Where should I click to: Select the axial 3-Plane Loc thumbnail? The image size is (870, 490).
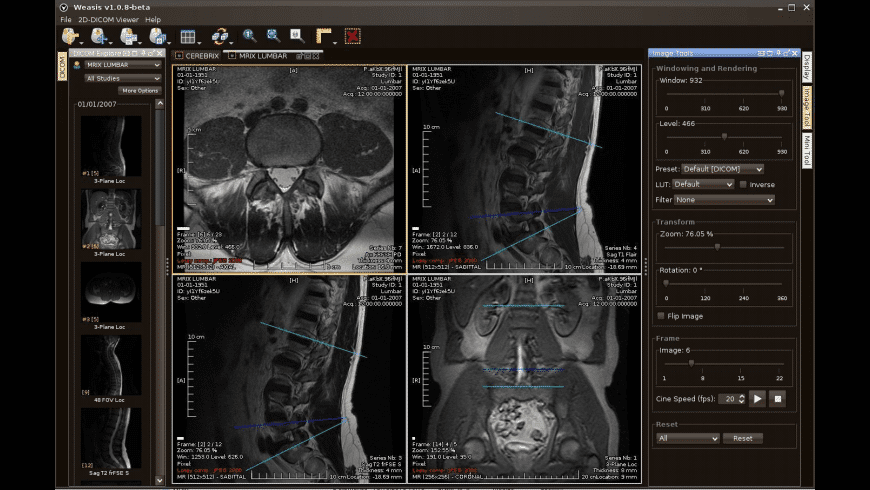(110, 292)
